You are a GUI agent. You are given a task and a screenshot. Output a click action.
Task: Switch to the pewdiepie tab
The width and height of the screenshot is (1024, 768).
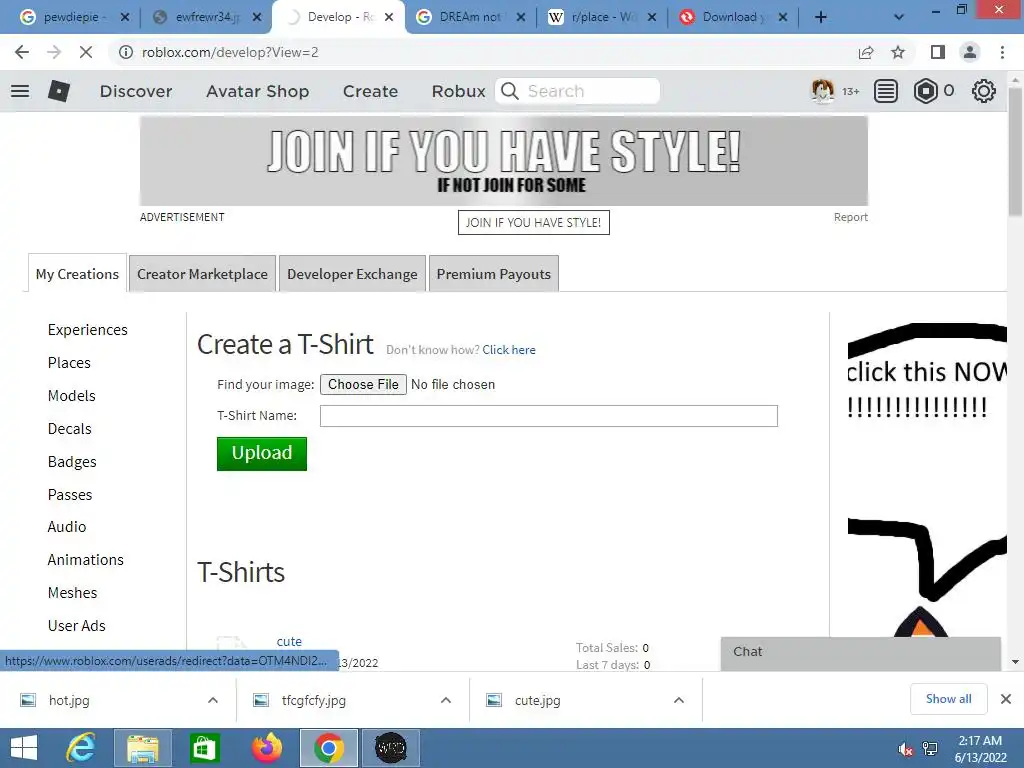tap(74, 17)
